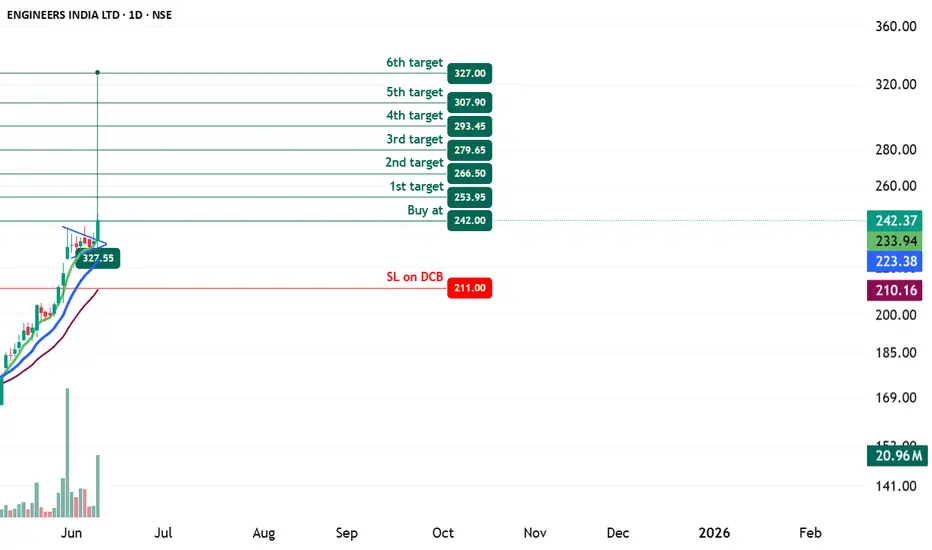The width and height of the screenshot is (932, 550).
Task: Click the blue 223.38 moving average tag
Action: tap(895, 261)
